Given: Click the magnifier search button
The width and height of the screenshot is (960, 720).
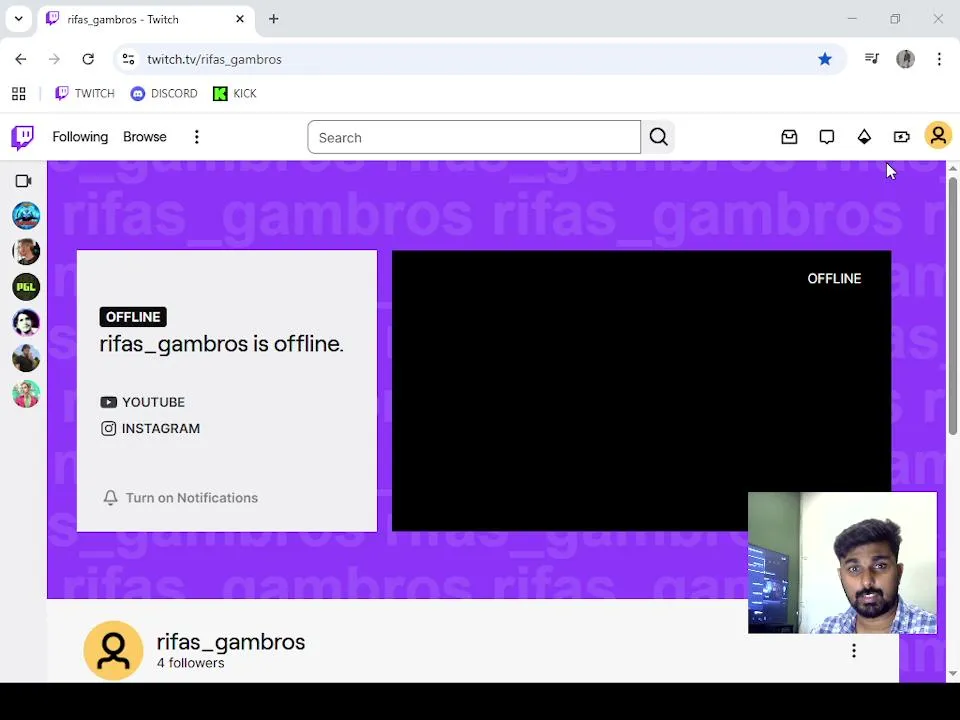Looking at the screenshot, I should (658, 137).
